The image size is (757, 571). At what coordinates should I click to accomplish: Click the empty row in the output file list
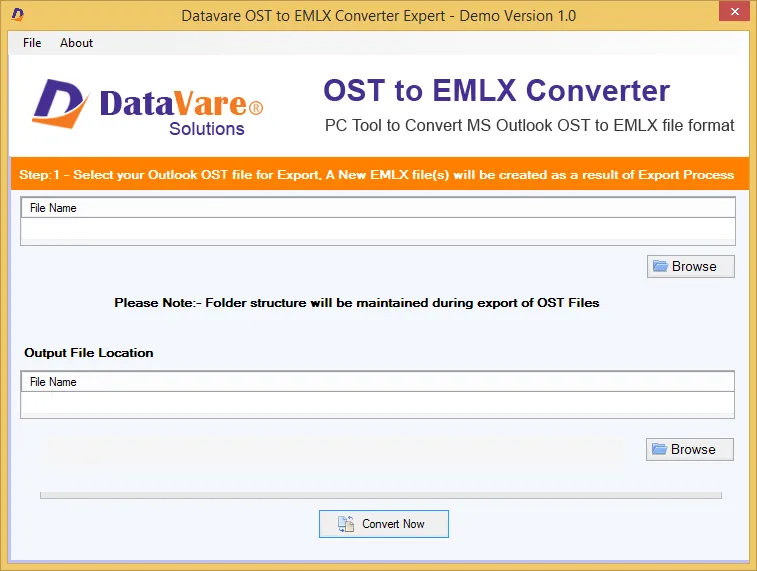click(x=378, y=403)
